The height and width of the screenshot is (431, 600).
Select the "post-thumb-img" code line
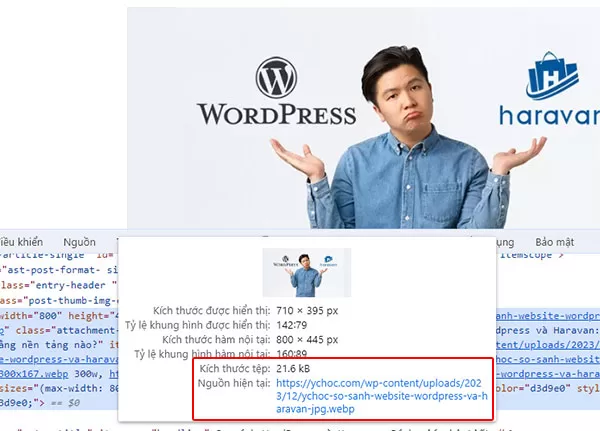point(59,300)
